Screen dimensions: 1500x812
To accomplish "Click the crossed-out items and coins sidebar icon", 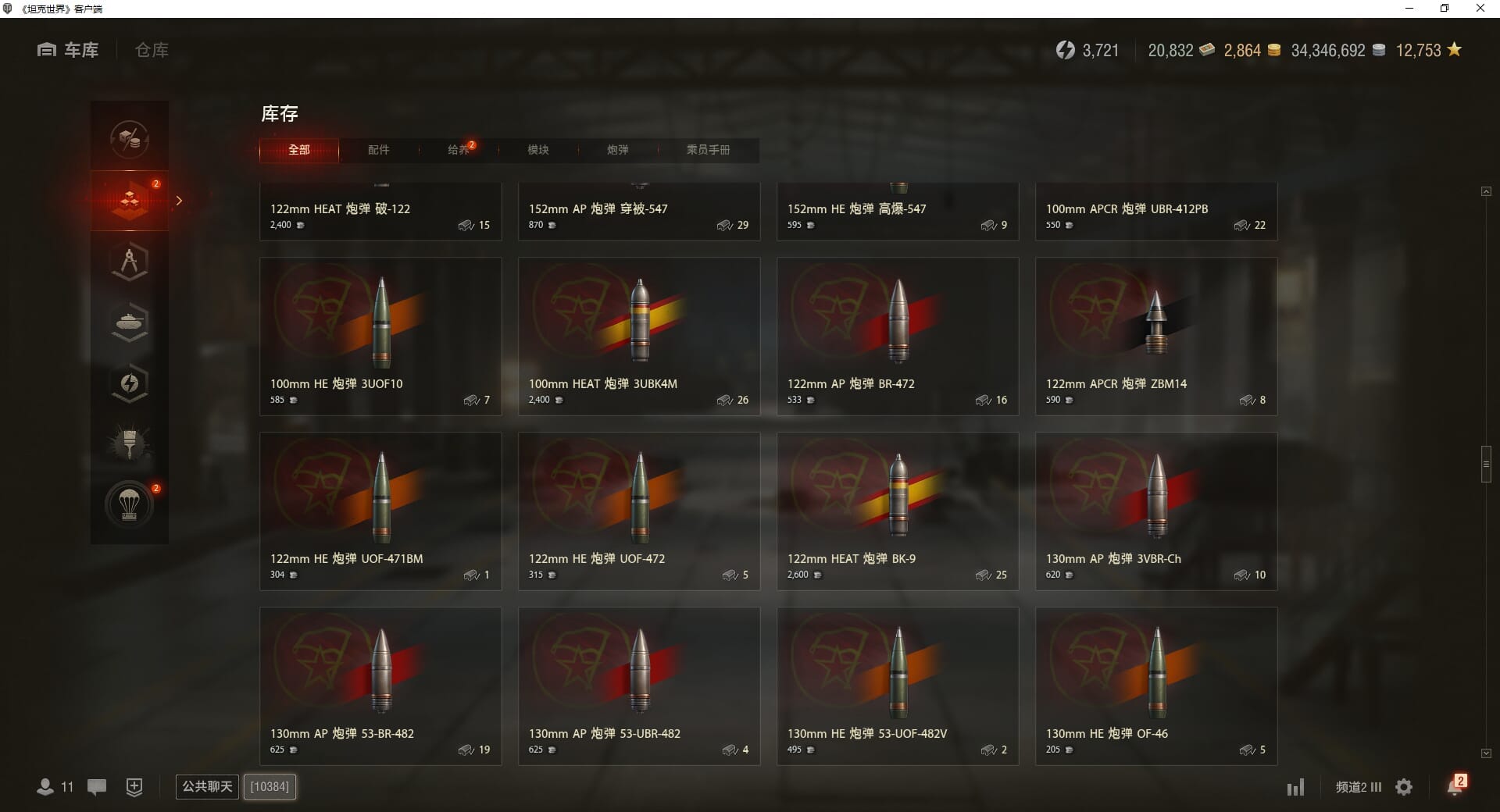I will 130,140.
